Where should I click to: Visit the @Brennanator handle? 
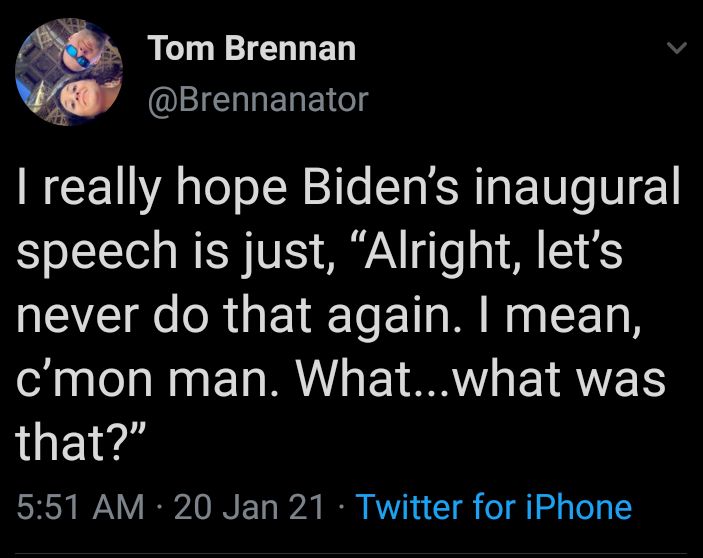tap(258, 100)
